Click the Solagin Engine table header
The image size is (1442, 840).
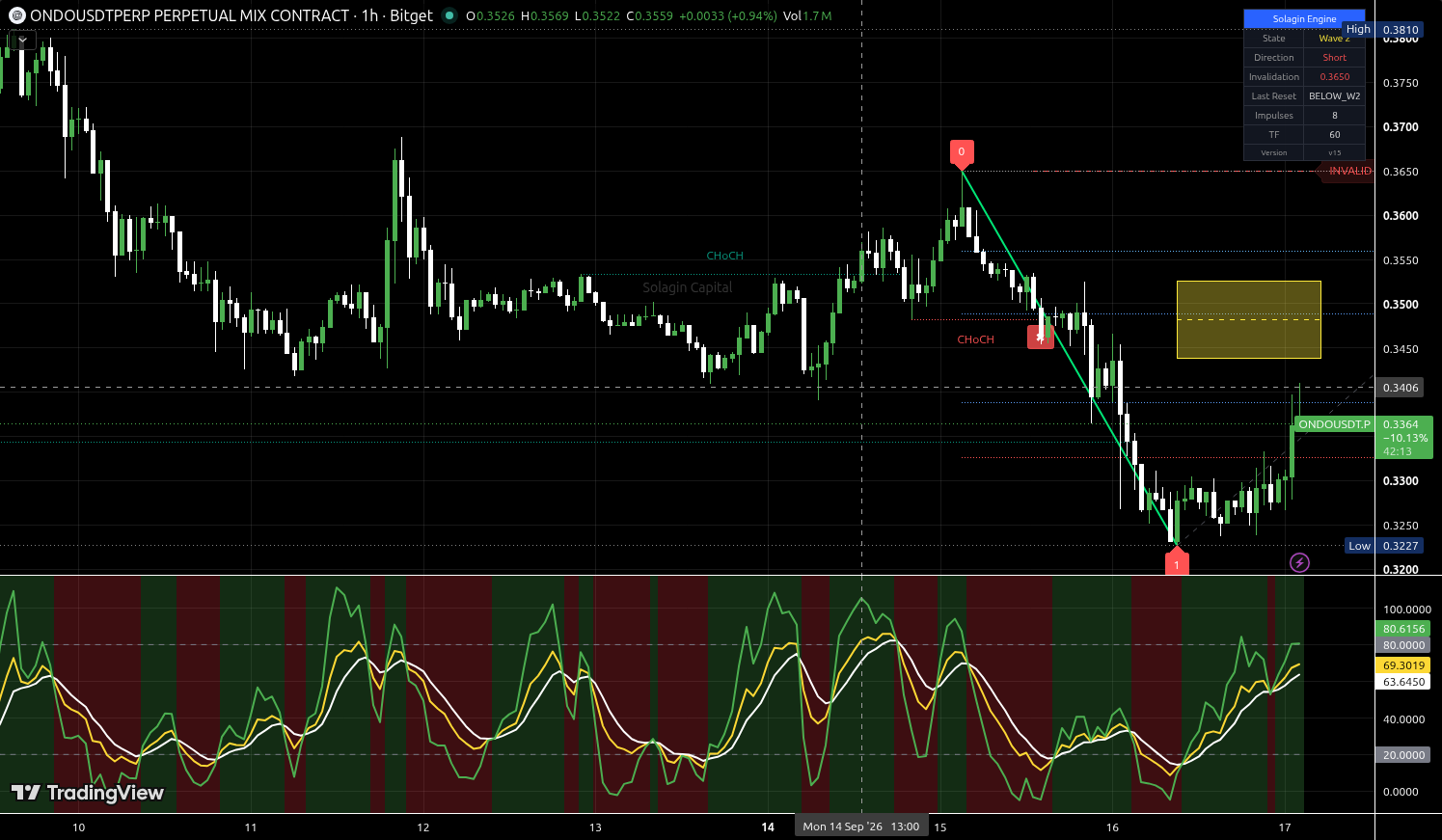click(x=1304, y=18)
